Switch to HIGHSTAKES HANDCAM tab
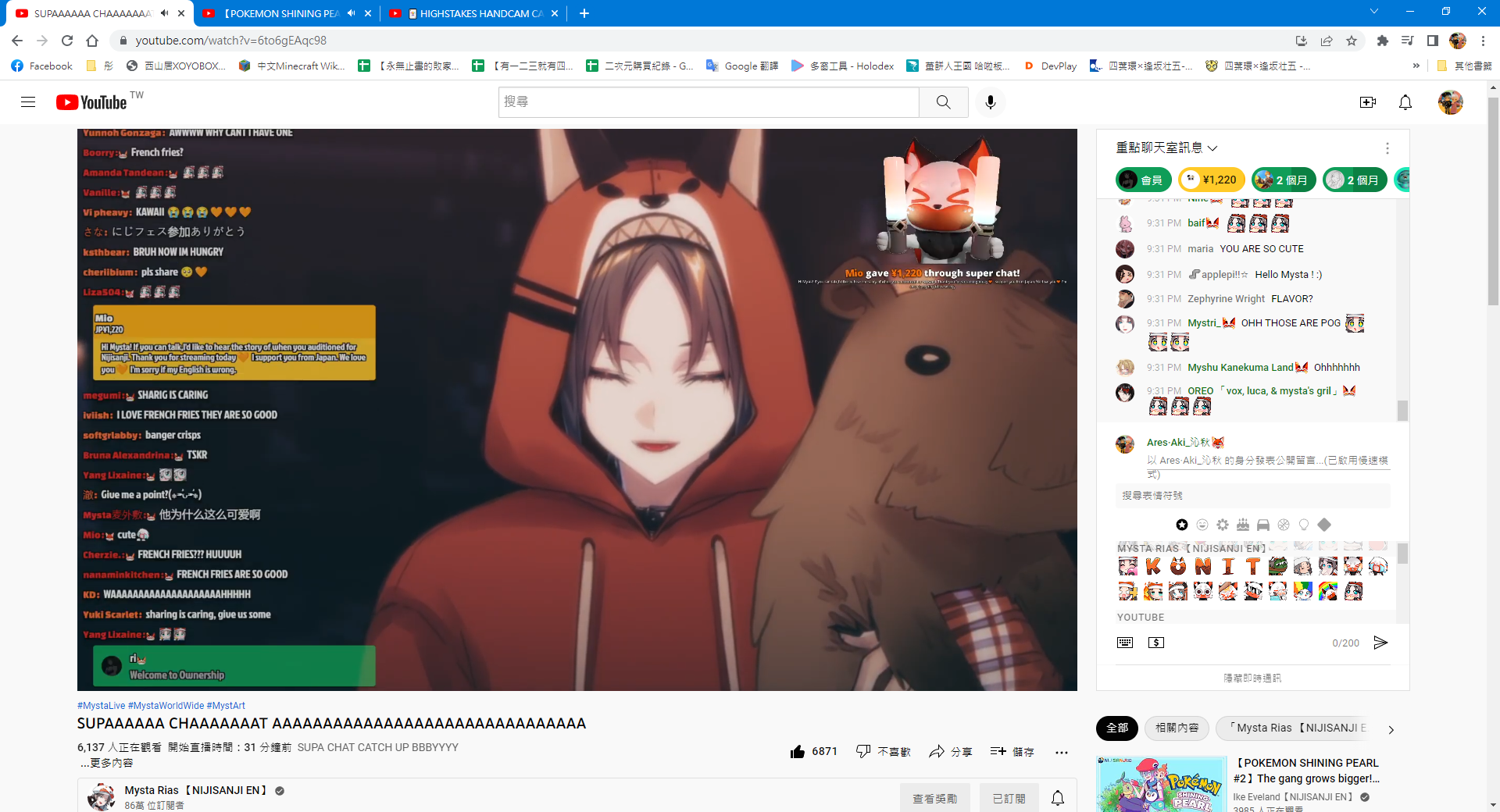Viewport: 1500px width, 812px height. click(x=475, y=13)
